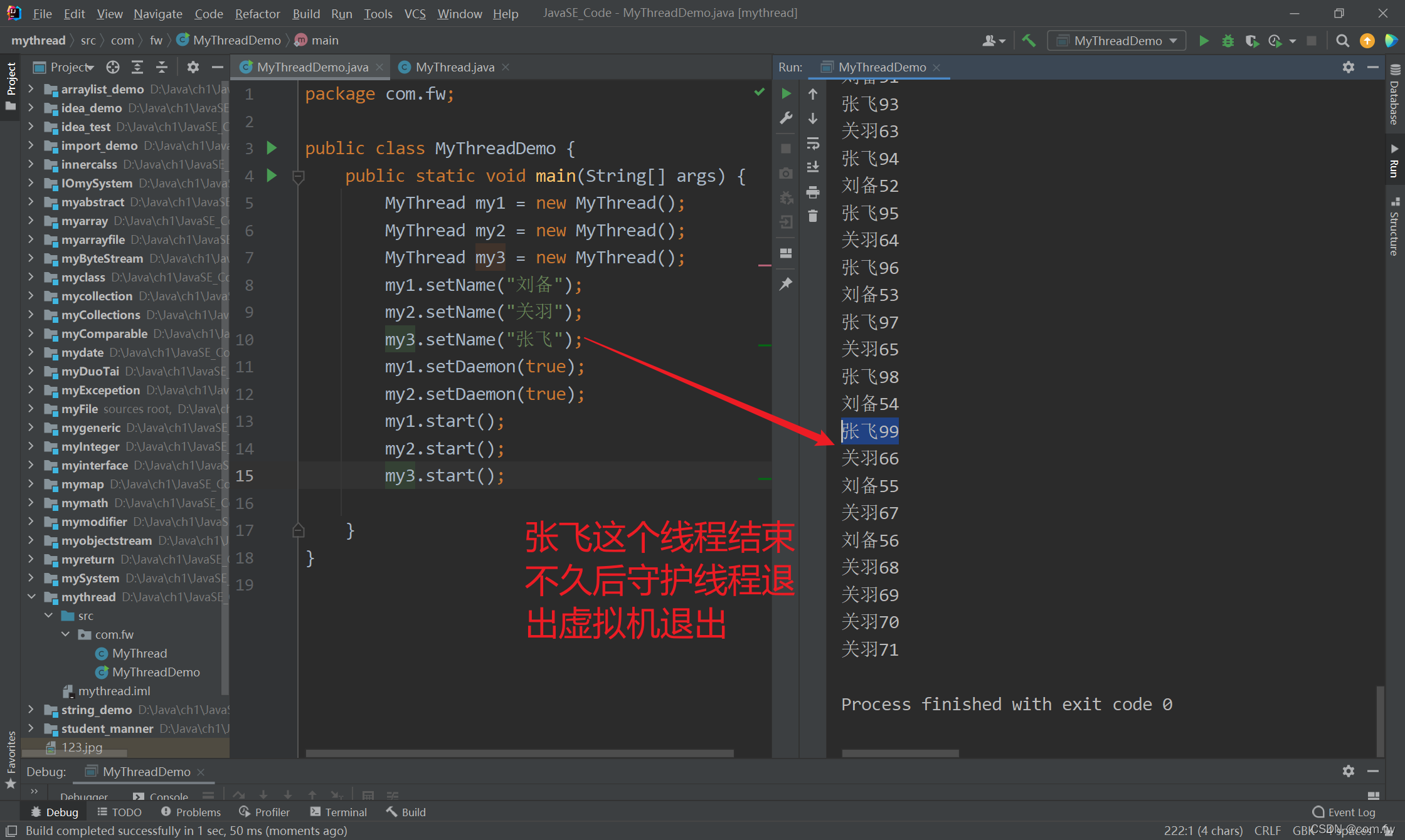
Task: Click the green Run button in toolbar
Action: (1204, 41)
